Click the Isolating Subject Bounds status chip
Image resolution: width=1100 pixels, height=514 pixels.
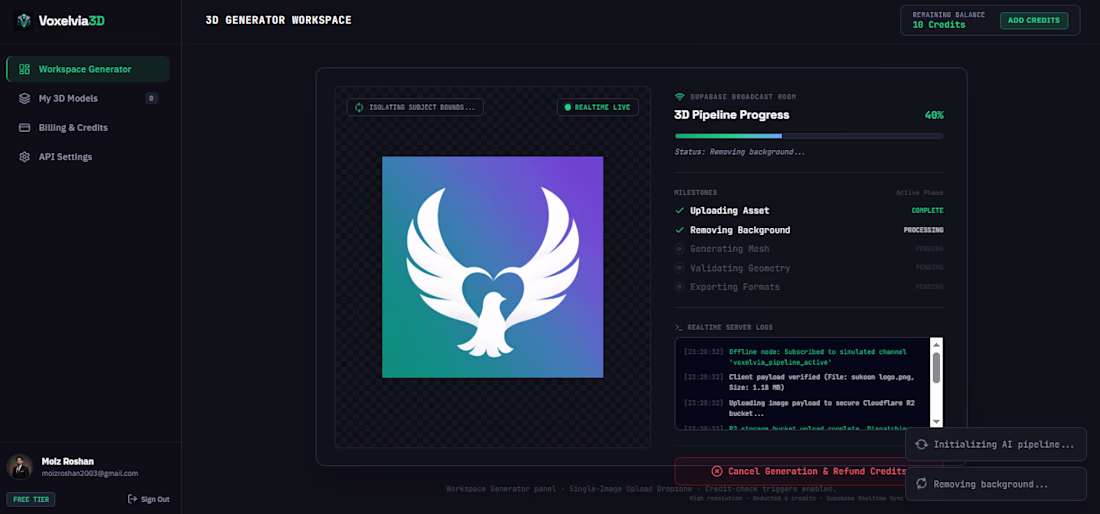click(x=415, y=107)
